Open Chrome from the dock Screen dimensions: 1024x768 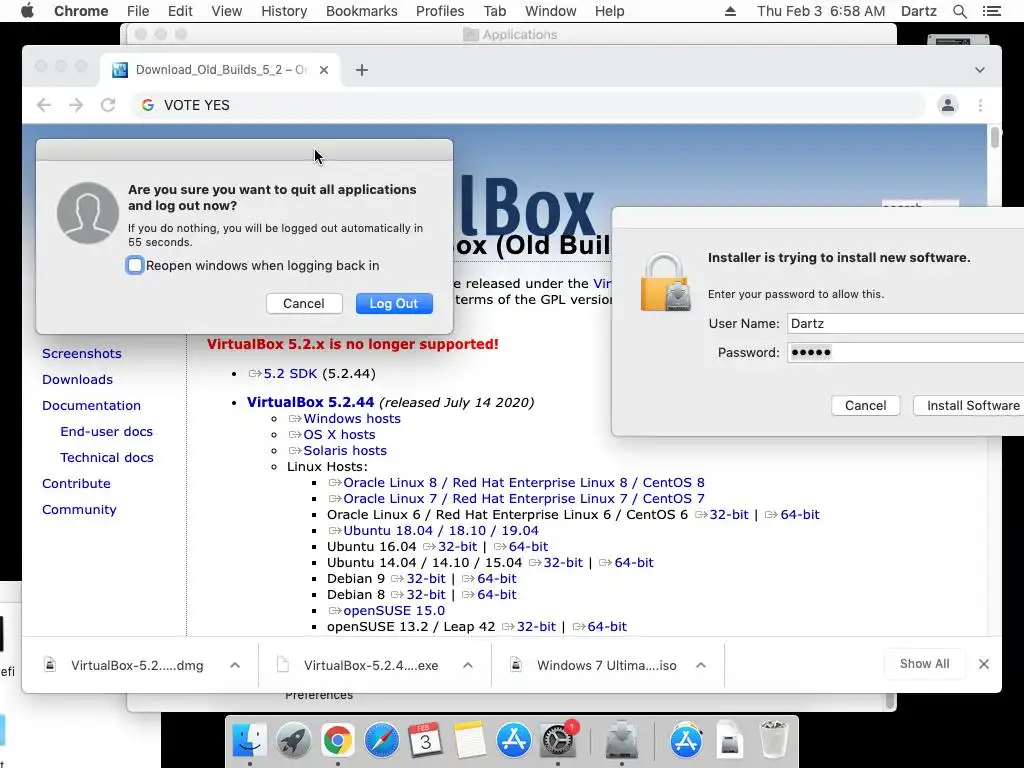click(x=337, y=741)
